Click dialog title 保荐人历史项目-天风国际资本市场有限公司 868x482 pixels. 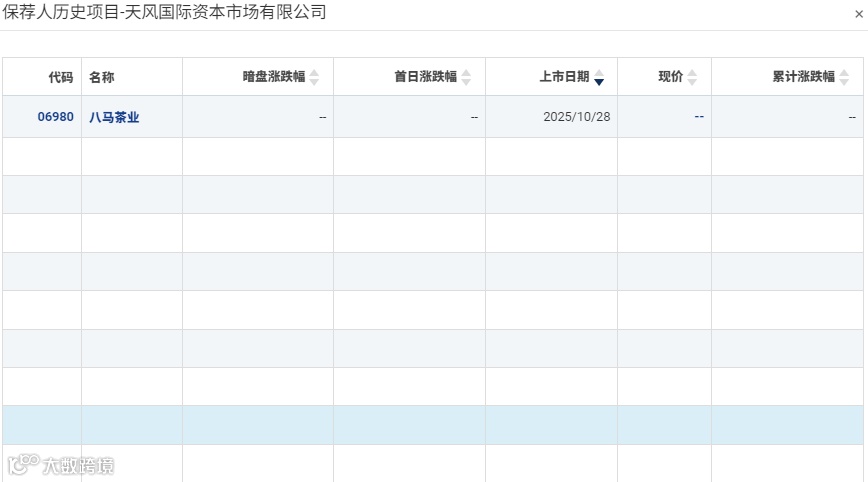click(164, 12)
